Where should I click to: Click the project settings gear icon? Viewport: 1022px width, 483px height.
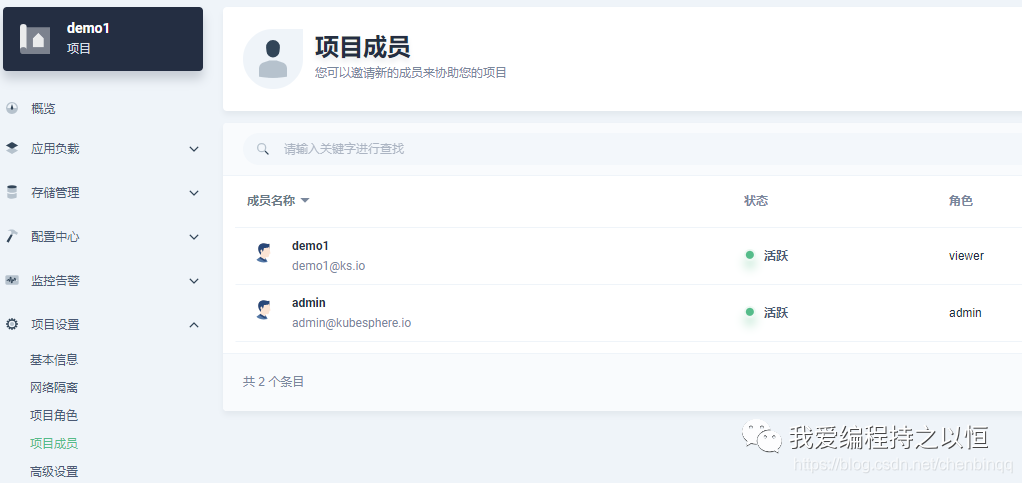click(x=12, y=324)
